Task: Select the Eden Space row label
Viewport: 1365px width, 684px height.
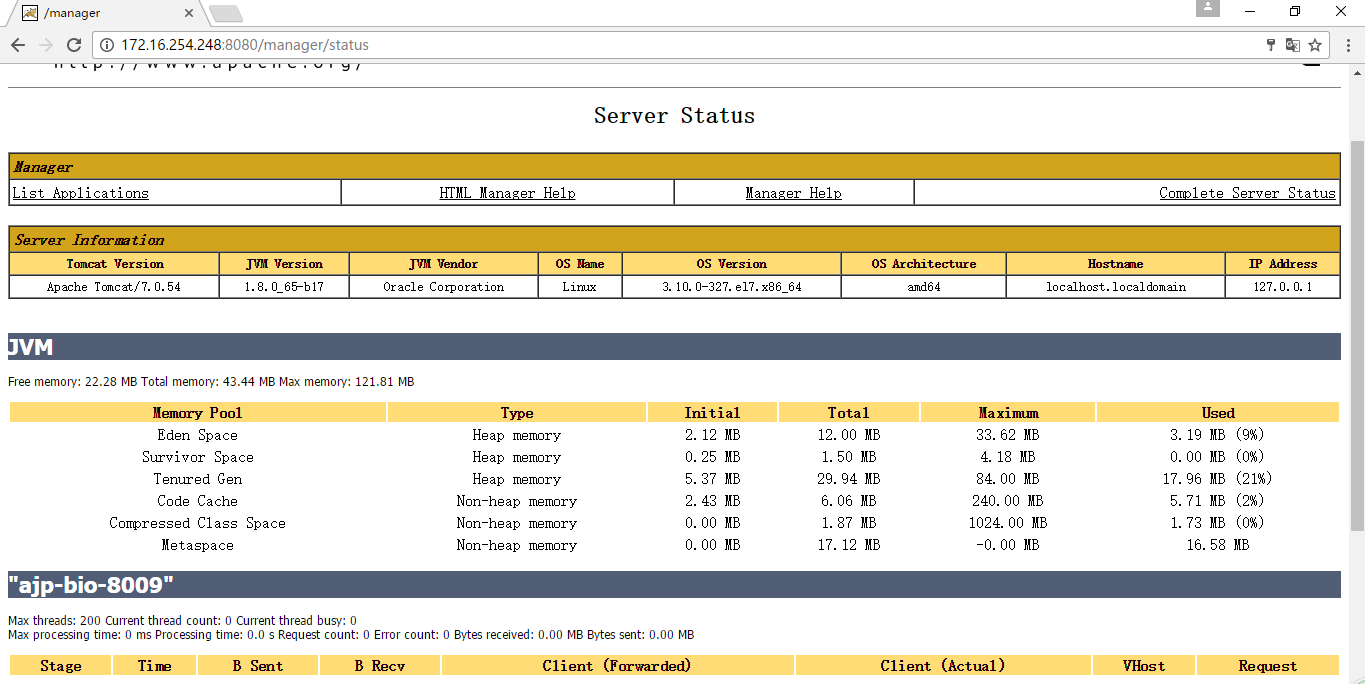Action: tap(198, 435)
